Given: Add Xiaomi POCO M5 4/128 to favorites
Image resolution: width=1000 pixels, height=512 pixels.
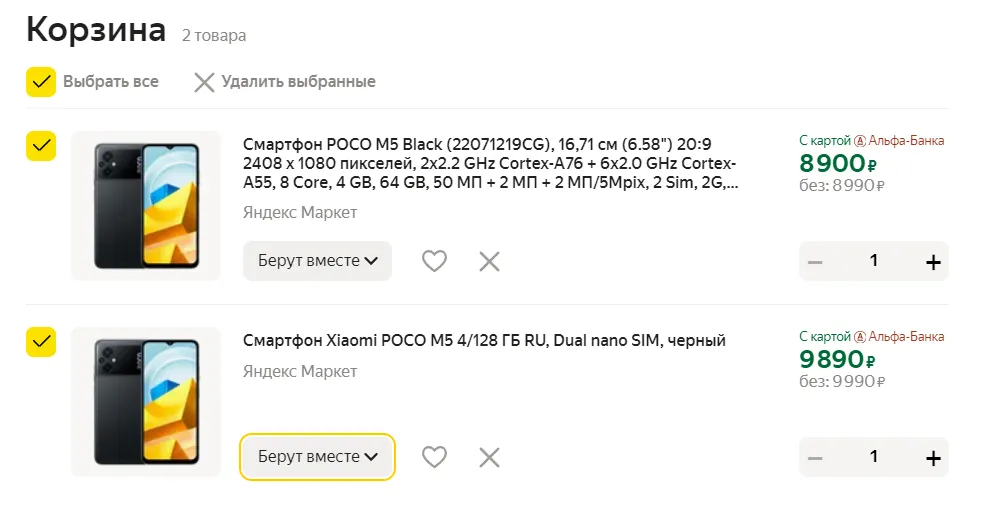Looking at the screenshot, I should 433,457.
